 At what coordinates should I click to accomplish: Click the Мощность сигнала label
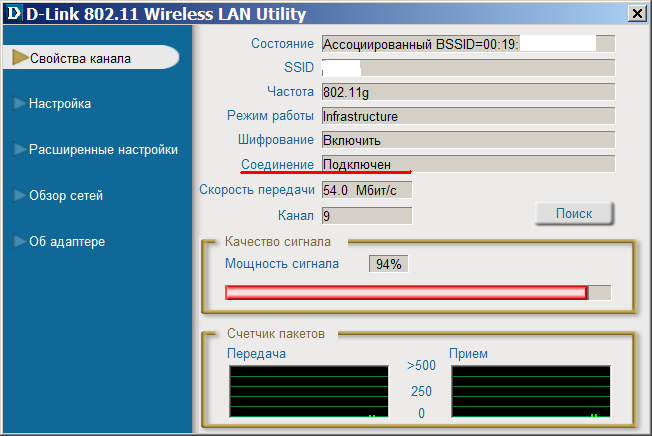coord(282,264)
